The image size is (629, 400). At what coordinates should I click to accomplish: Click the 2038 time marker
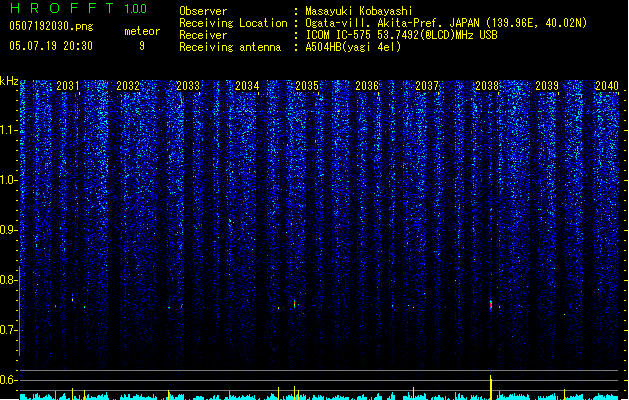click(x=487, y=85)
